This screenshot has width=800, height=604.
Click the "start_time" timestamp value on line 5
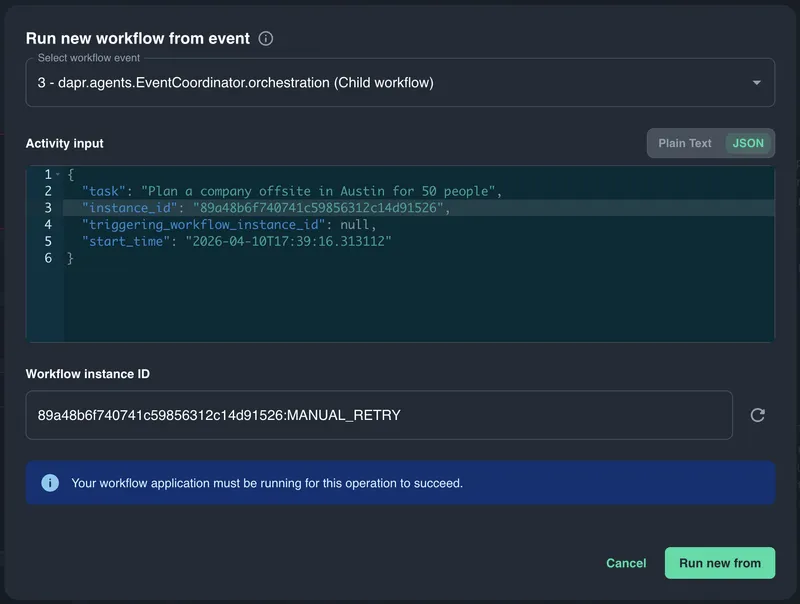[286, 242]
